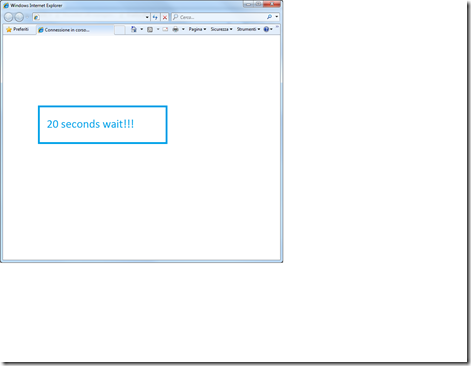471x366 pixels.
Task: Open the Pagina menu
Action: coord(197,29)
